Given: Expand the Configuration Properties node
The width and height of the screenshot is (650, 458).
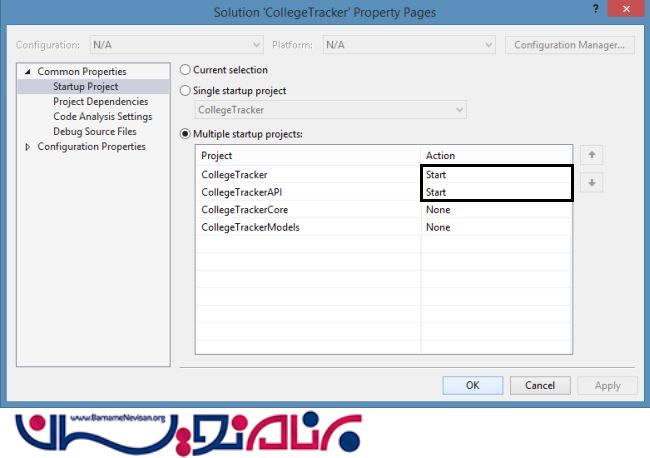Looking at the screenshot, I should click(x=28, y=147).
